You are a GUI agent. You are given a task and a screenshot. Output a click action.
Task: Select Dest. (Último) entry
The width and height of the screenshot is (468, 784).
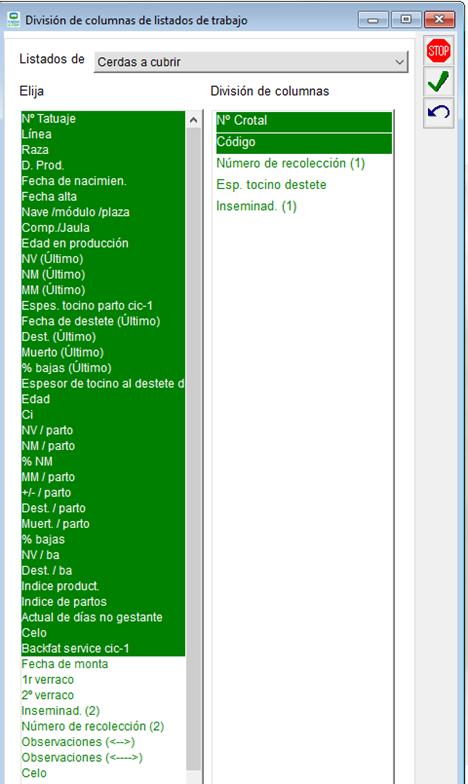click(103, 336)
